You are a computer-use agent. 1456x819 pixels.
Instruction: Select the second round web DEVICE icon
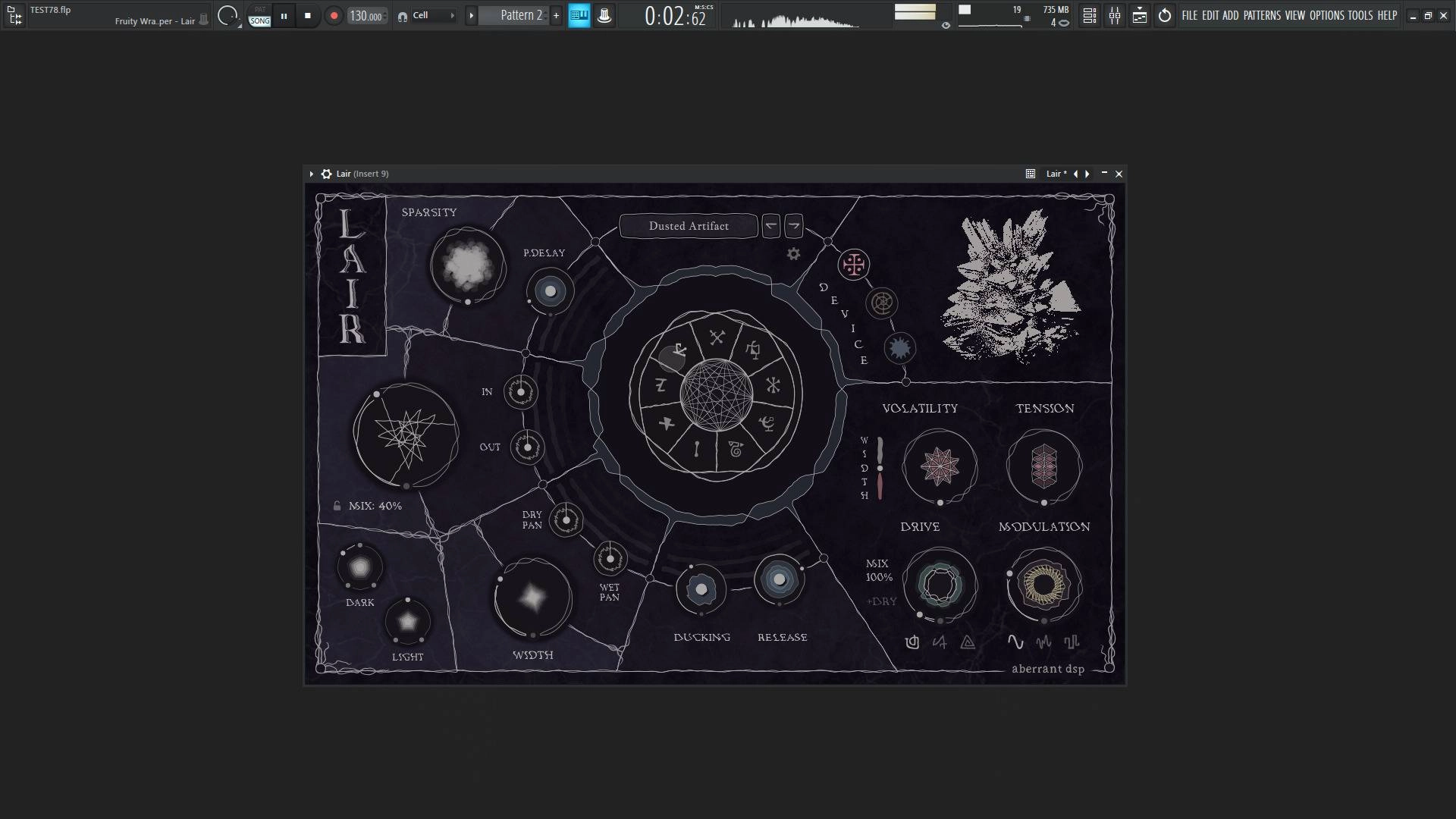click(882, 303)
